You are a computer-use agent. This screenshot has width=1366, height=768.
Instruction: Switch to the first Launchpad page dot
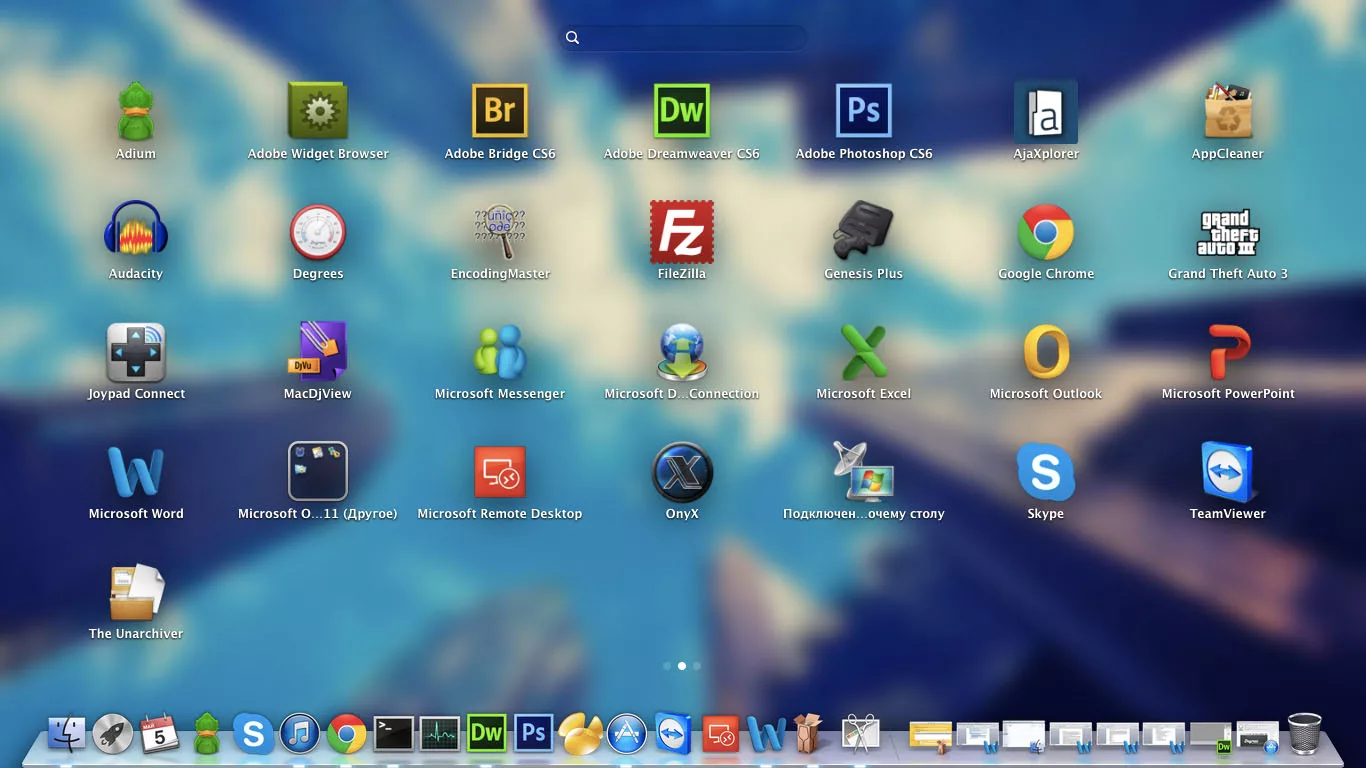tap(667, 665)
